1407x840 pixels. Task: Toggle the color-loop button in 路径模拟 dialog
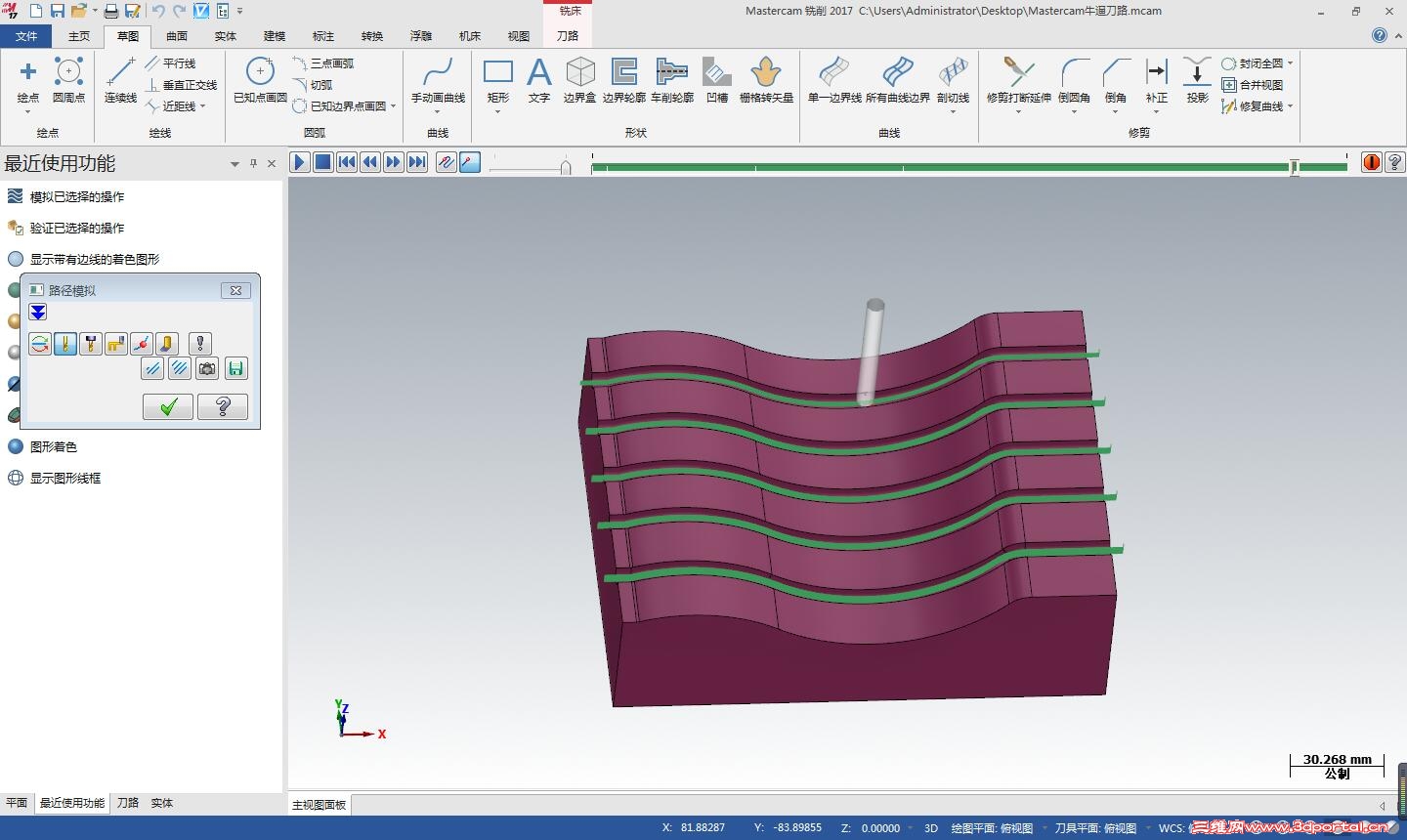pyautogui.click(x=40, y=343)
